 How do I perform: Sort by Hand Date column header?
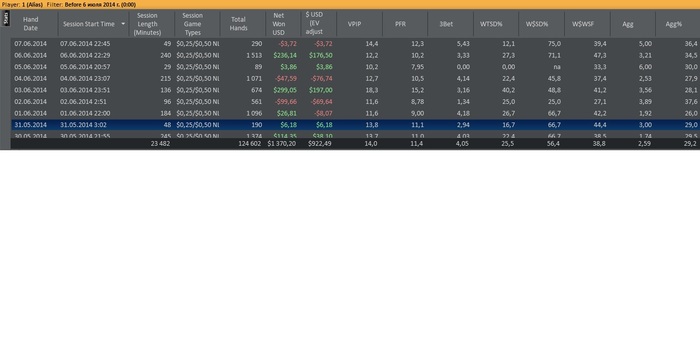(x=30, y=24)
